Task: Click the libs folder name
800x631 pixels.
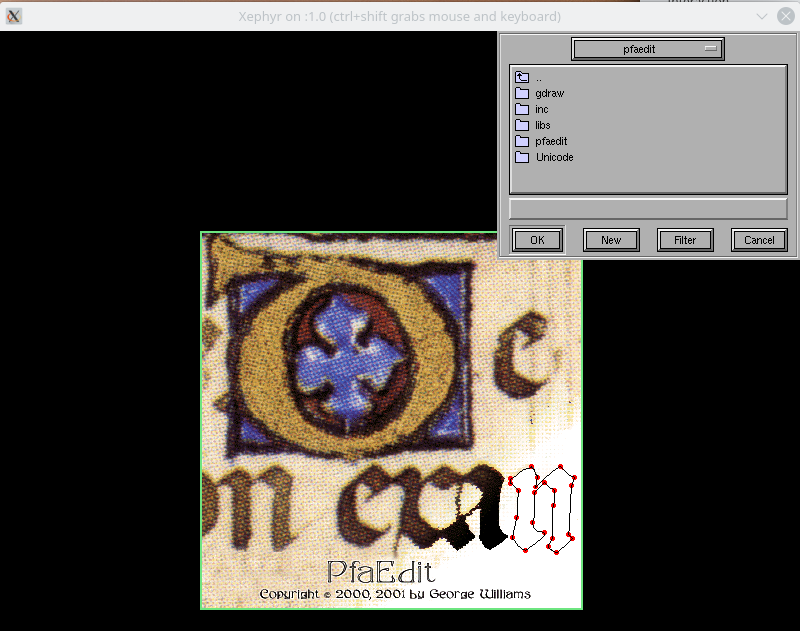Action: pos(543,125)
